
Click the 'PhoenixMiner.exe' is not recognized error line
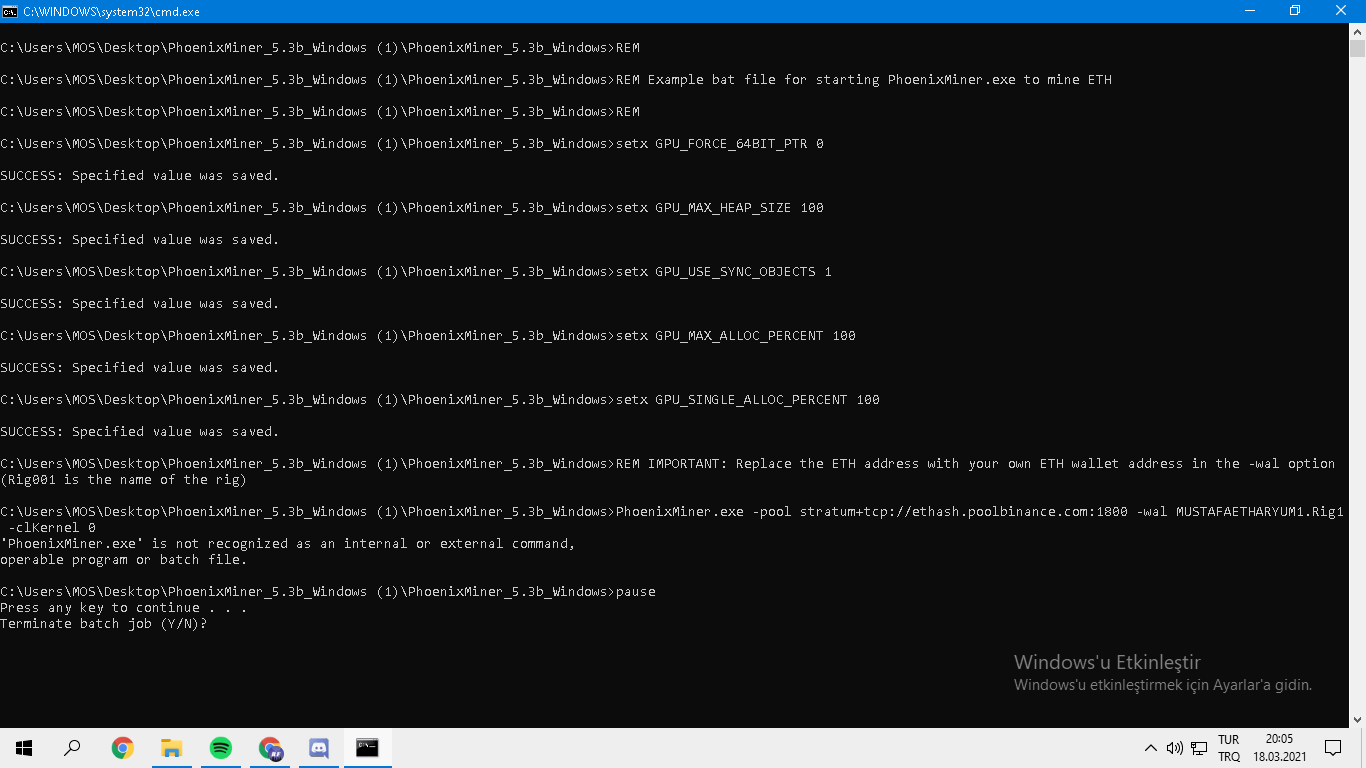coord(288,544)
